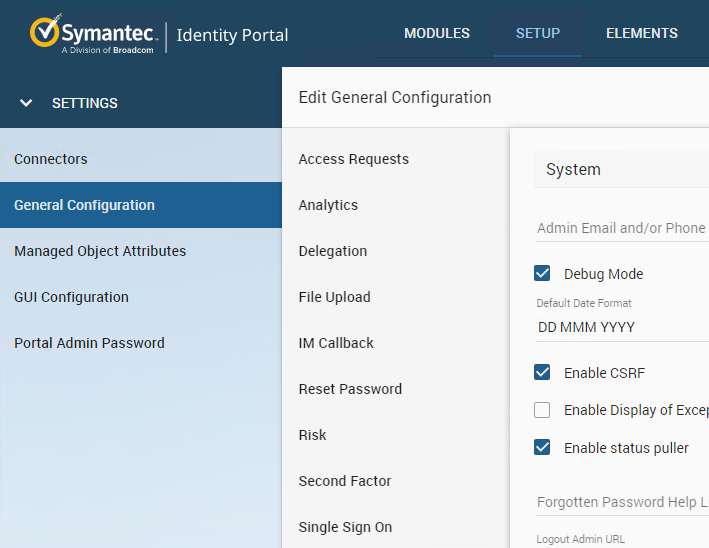Screen dimensions: 709x548
Task: Check Enable Display of Exceptions box
Action: tap(542, 410)
